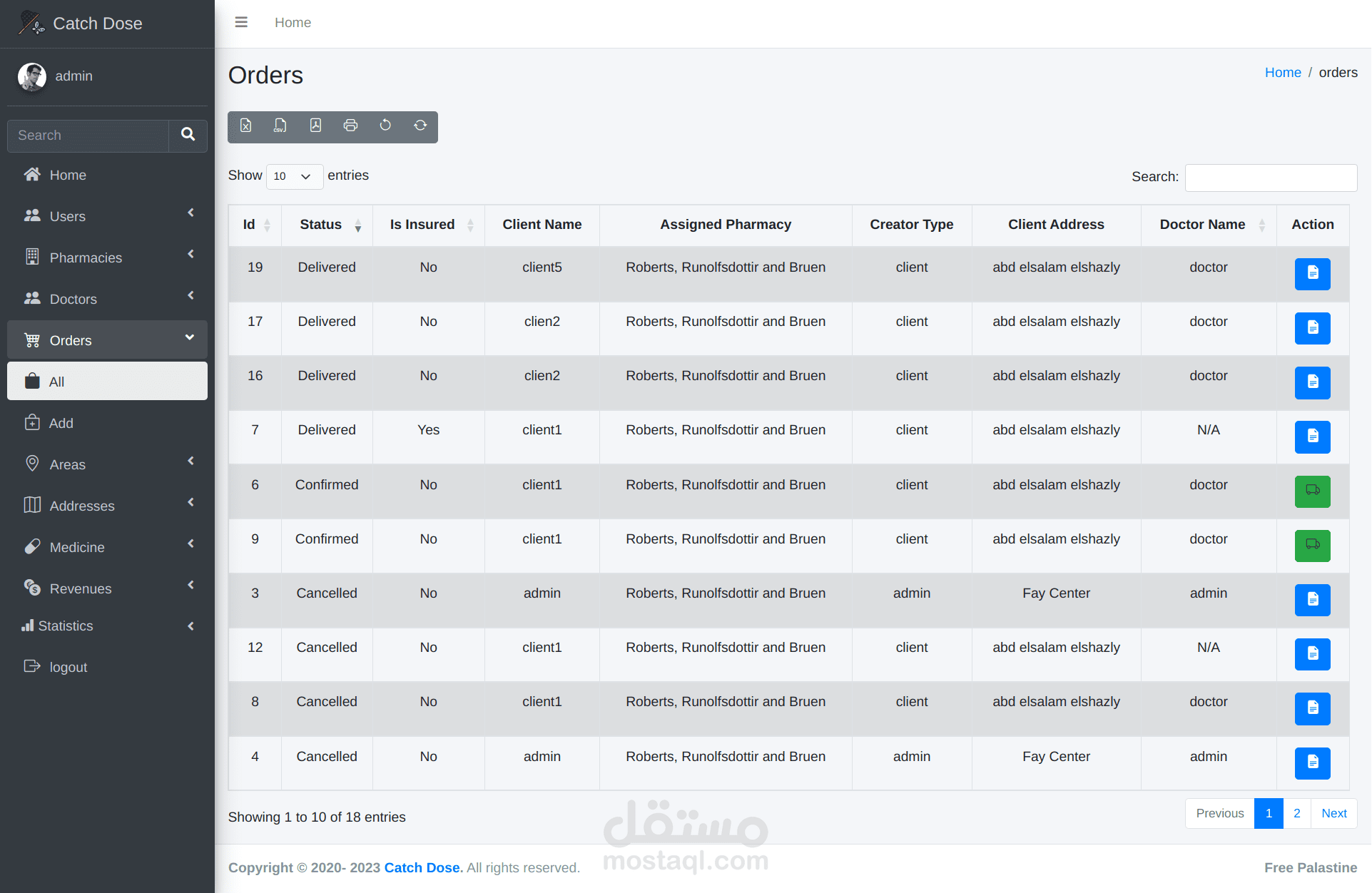Image resolution: width=1372 pixels, height=893 pixels.
Task: Export the orders table to Excel
Action: [x=245, y=126]
